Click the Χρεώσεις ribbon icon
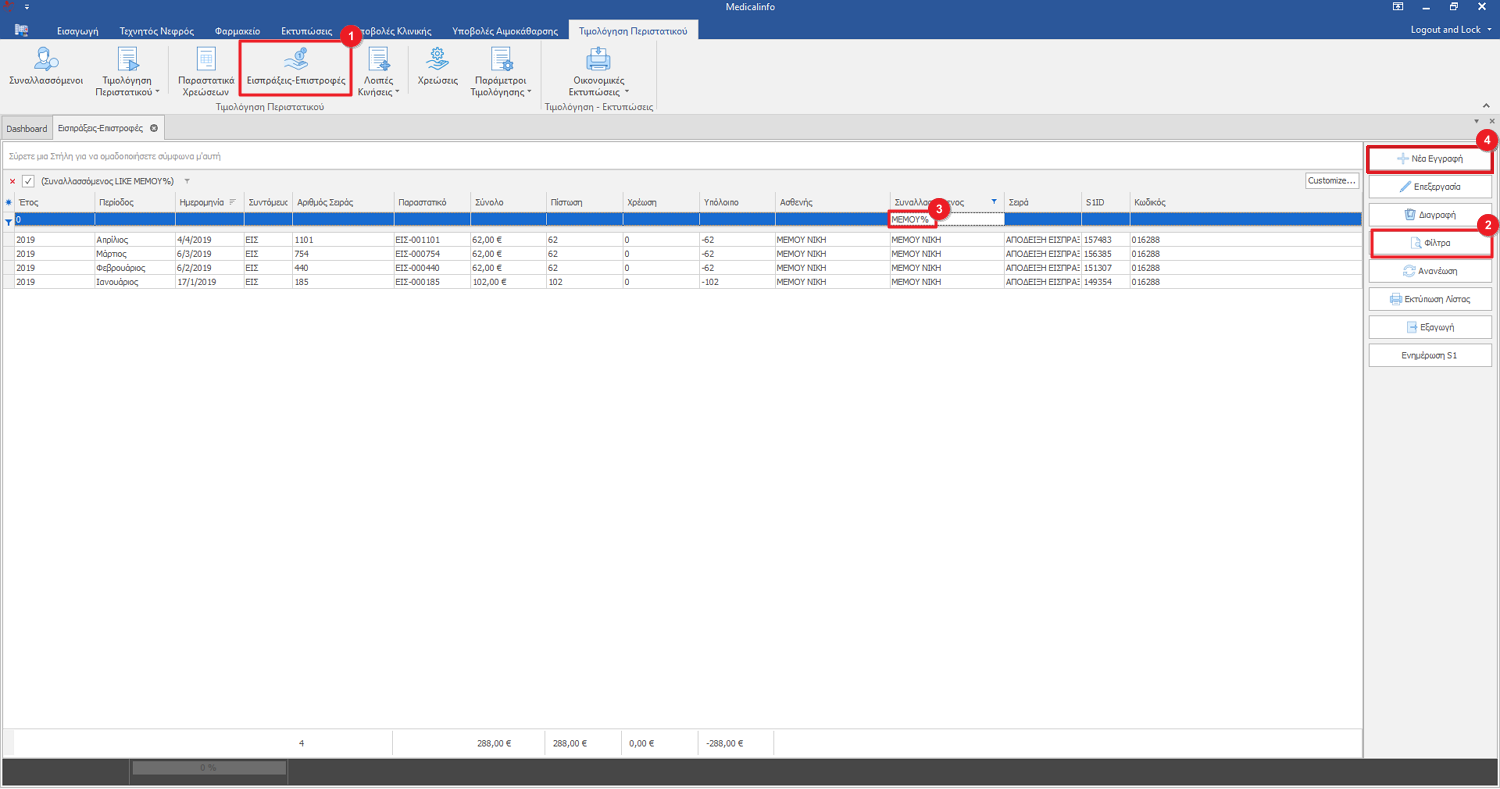The width and height of the screenshot is (1500, 789). (x=437, y=67)
